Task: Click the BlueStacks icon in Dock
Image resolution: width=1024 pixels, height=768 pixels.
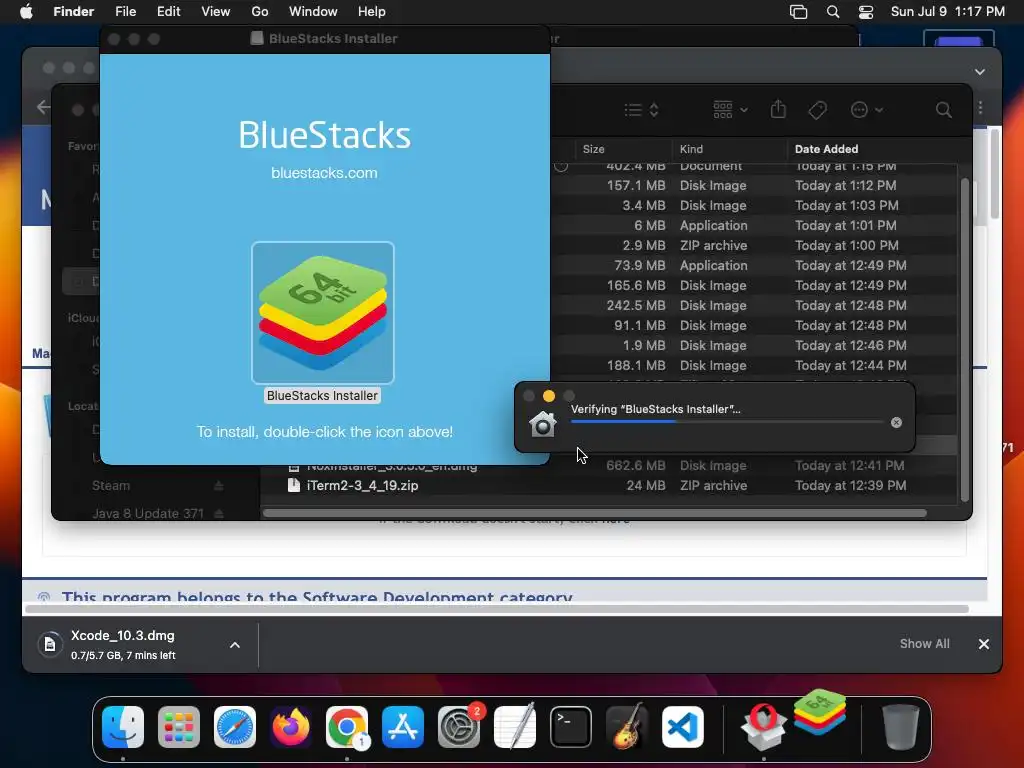Action: click(820, 712)
